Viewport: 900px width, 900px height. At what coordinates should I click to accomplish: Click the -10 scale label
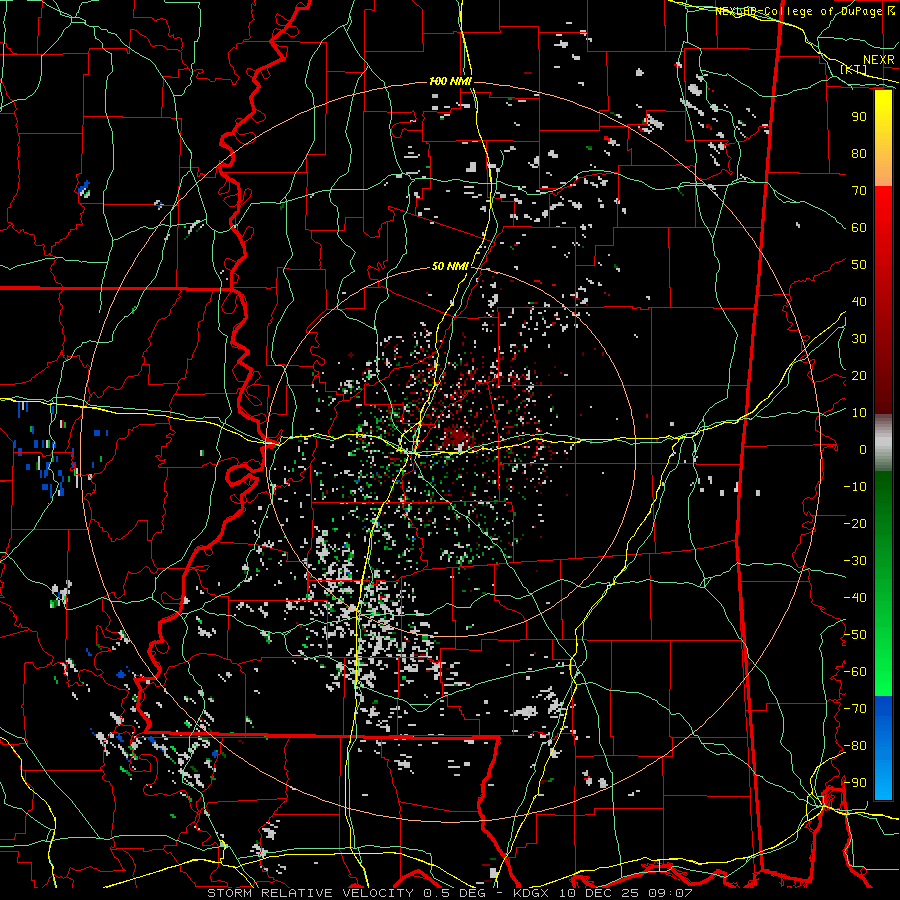click(x=855, y=487)
